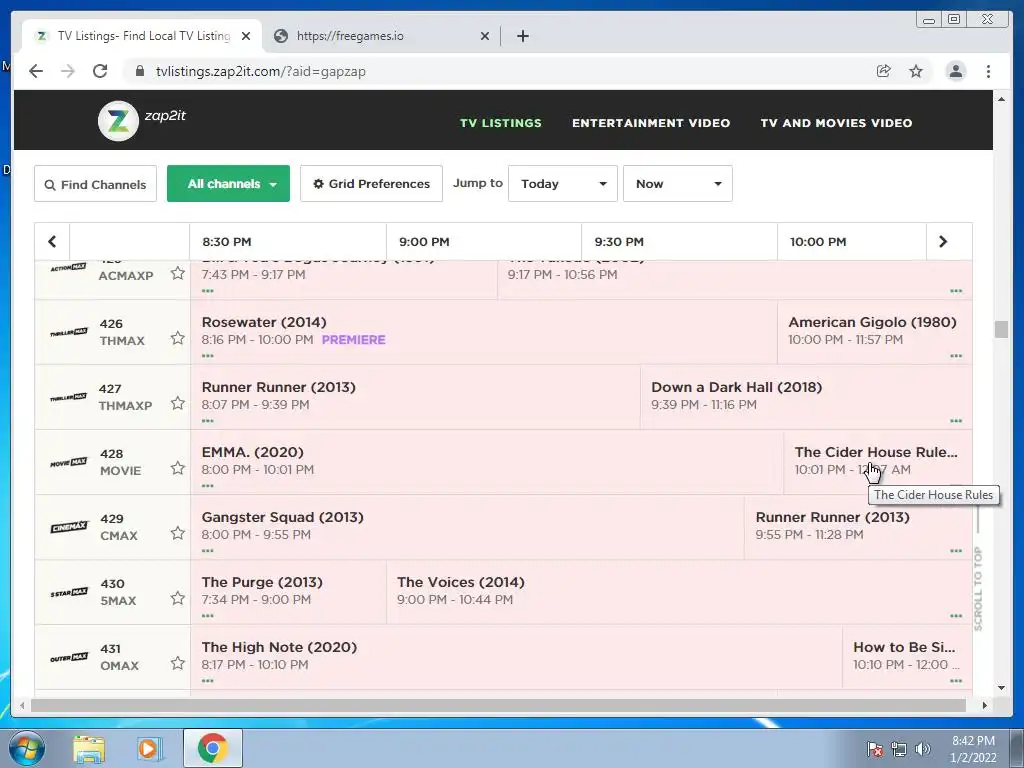Favorite channel 429 CMAX with the star
The height and width of the screenshot is (768, 1024).
point(178,533)
